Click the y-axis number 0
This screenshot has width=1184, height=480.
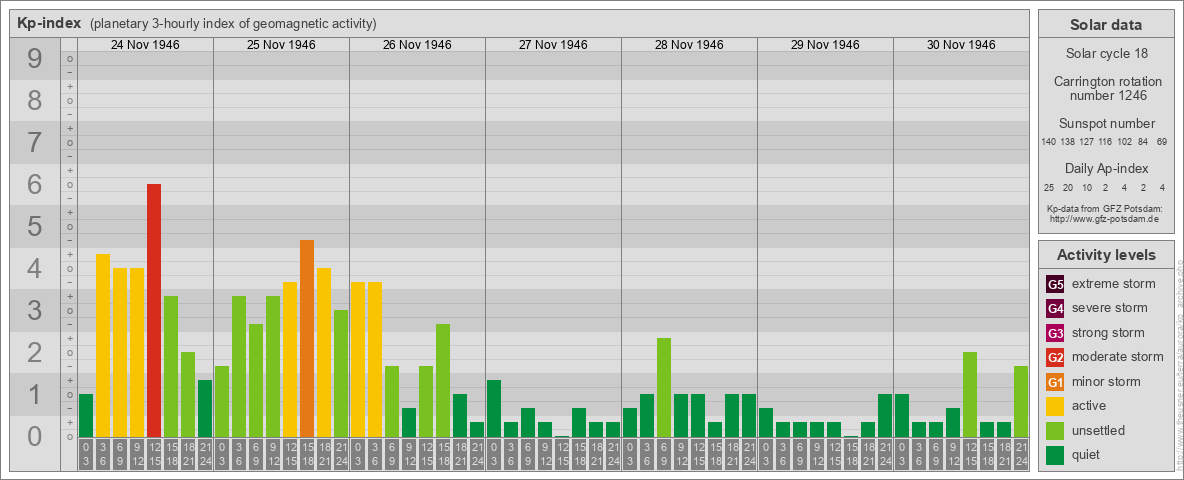click(34, 436)
